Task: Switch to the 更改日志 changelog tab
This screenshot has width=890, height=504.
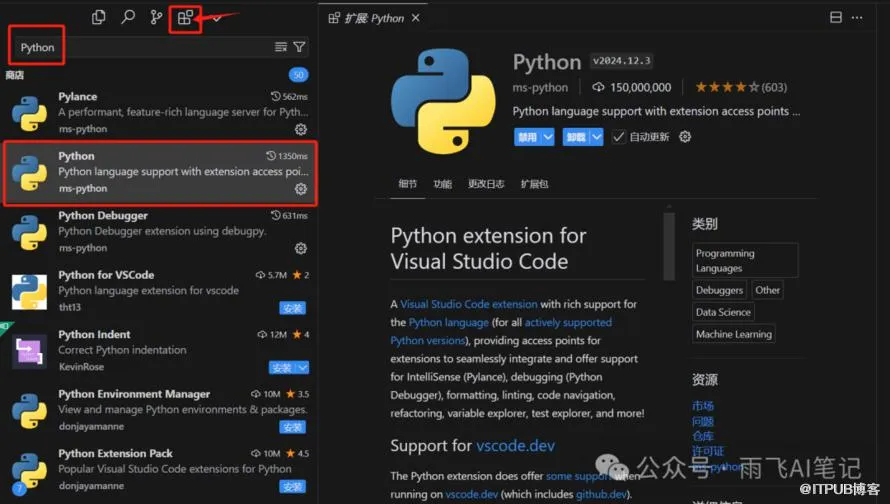Action: (486, 184)
